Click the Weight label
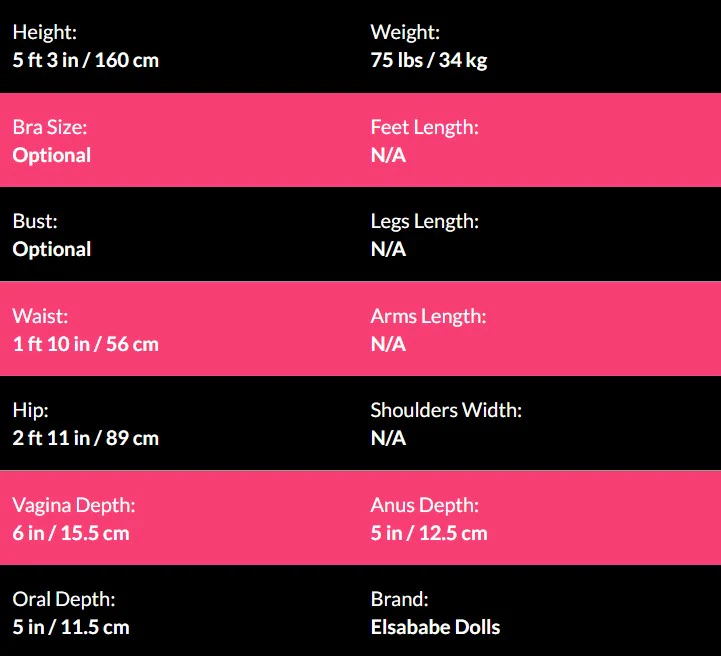721x656 pixels. click(x=404, y=32)
